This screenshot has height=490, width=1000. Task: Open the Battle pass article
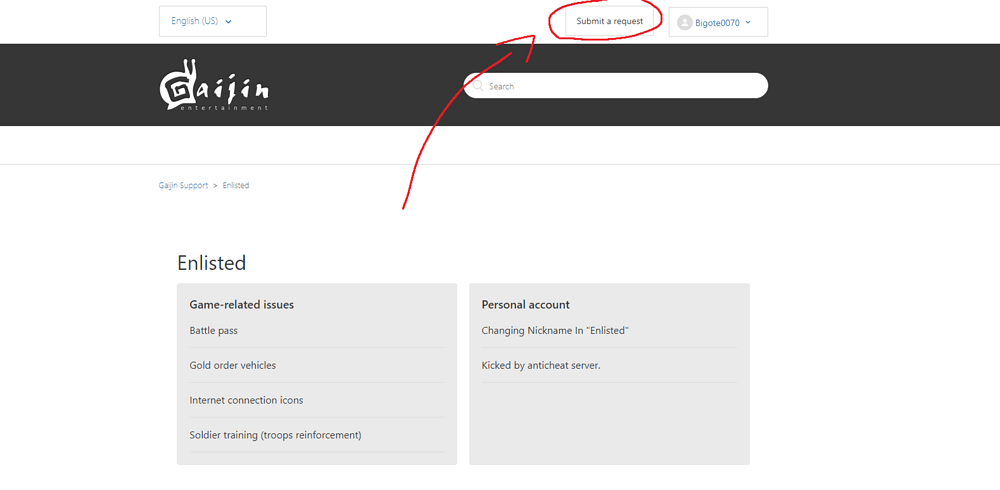click(x=213, y=330)
